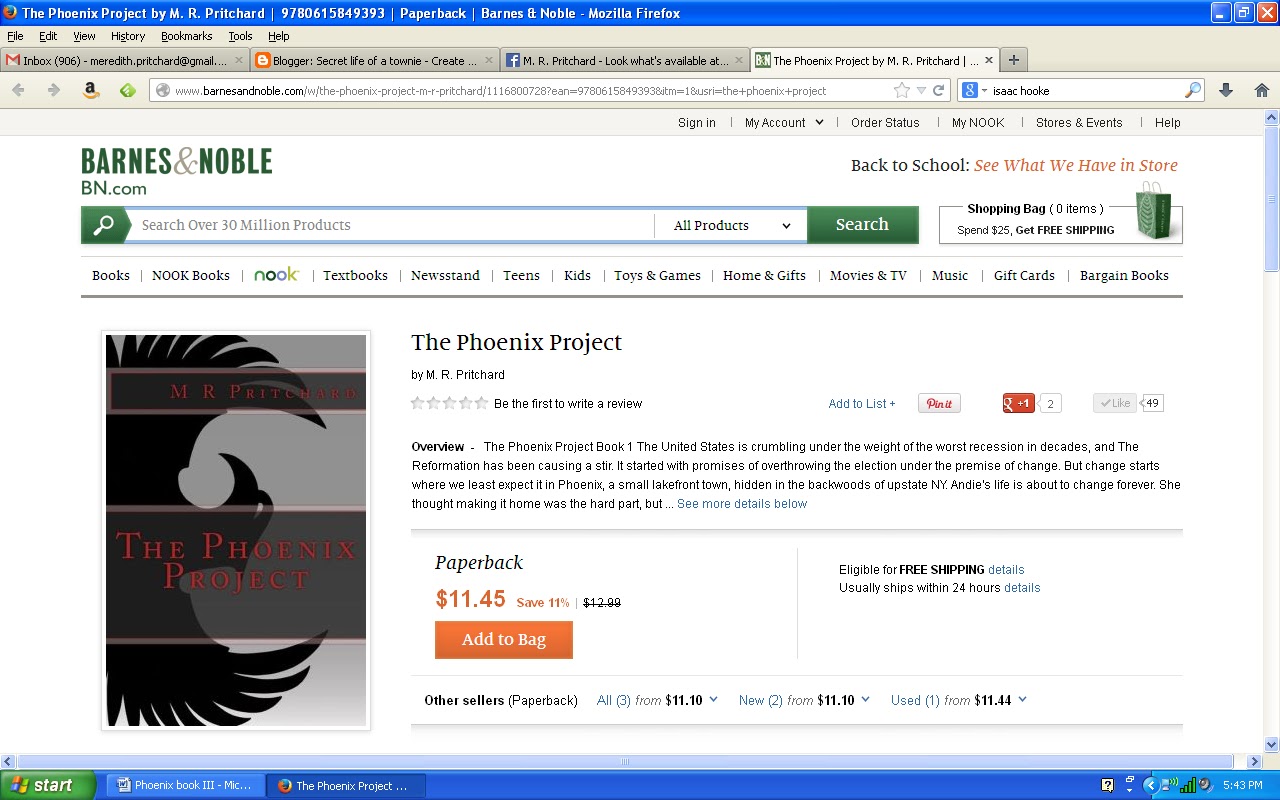The image size is (1280, 800).
Task: Click the magnifier in the Firefox search box
Action: tap(1193, 90)
